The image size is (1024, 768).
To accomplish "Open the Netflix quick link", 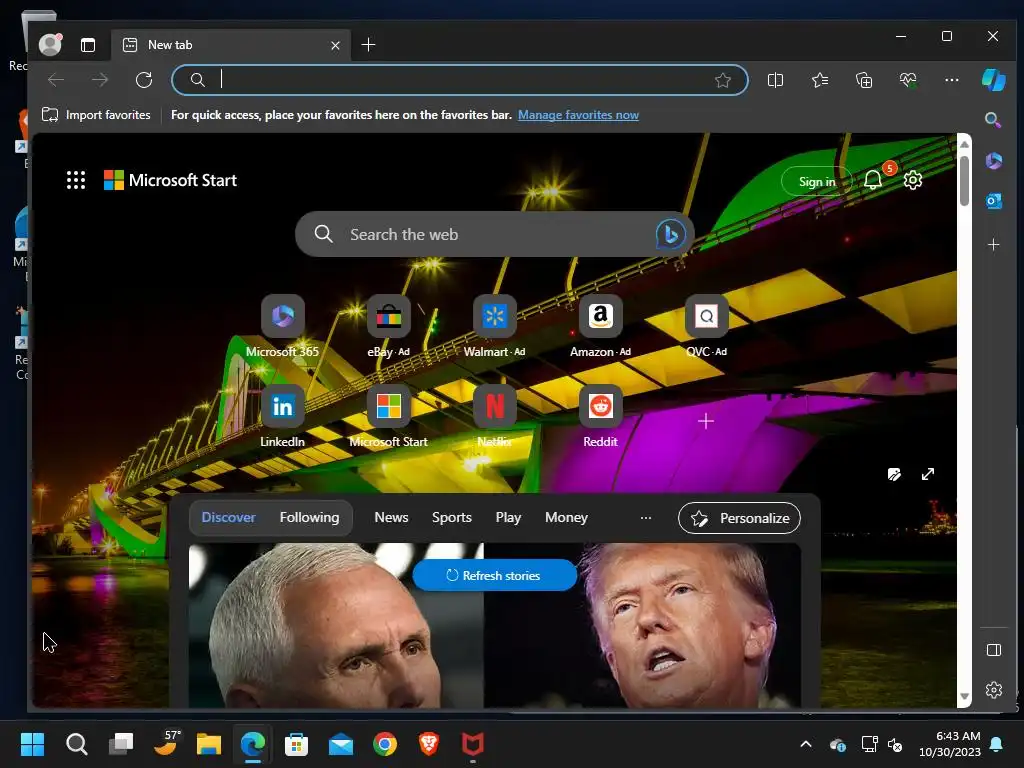I will pyautogui.click(x=494, y=416).
